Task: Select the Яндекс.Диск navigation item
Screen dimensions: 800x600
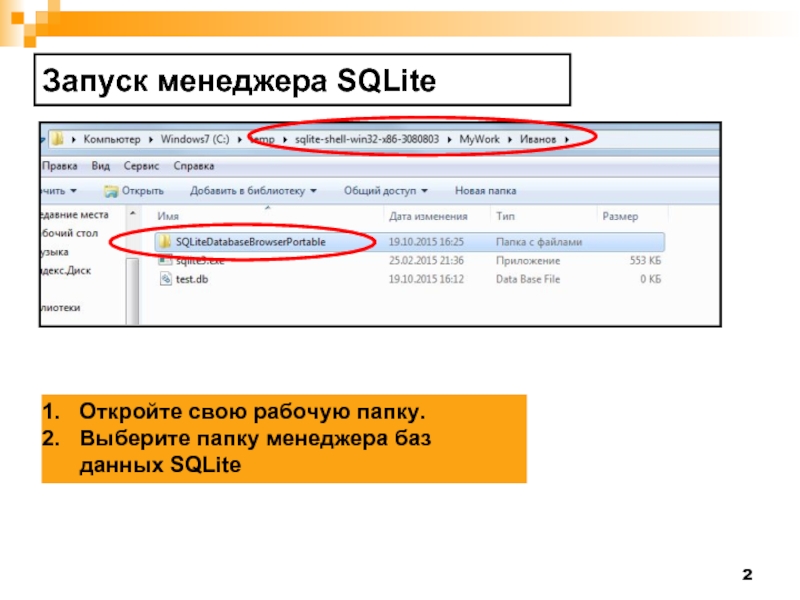Action: (66, 271)
